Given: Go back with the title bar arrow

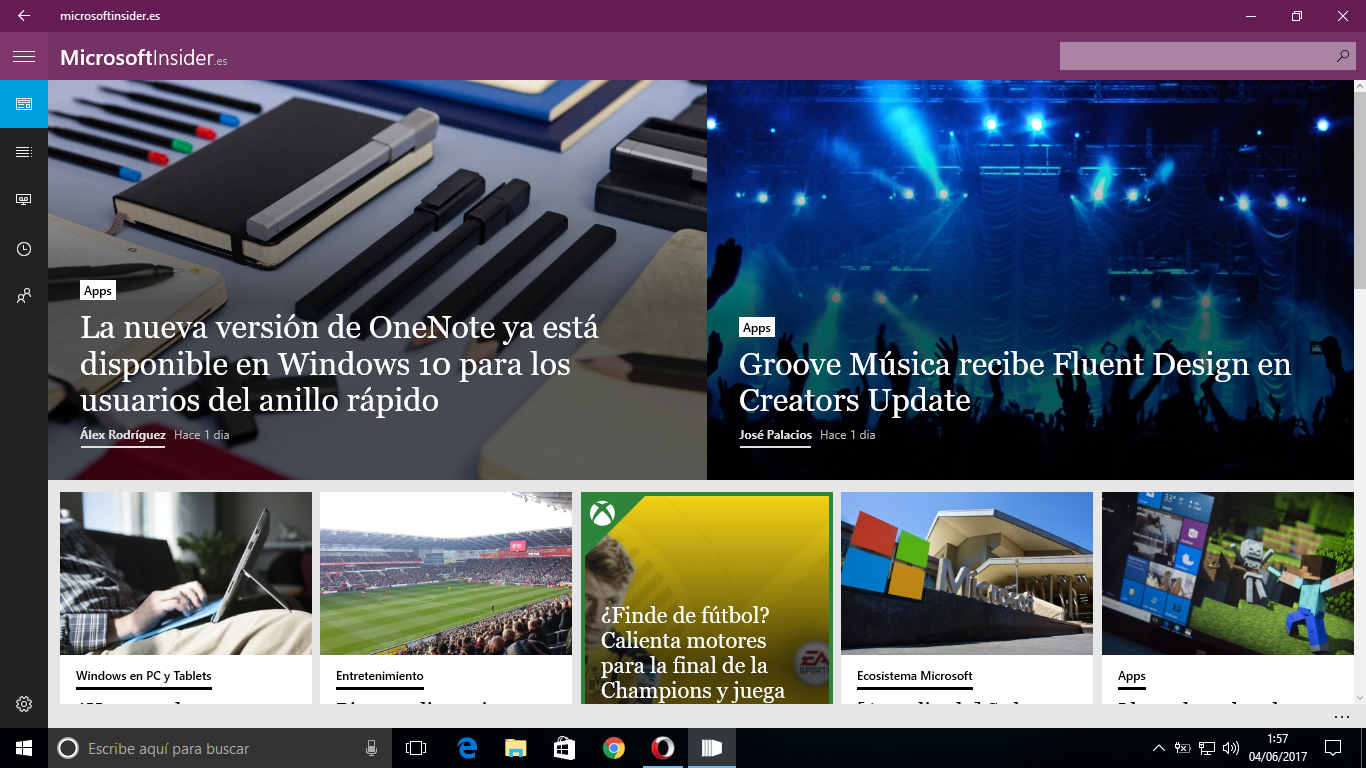Looking at the screenshot, I should [x=24, y=16].
